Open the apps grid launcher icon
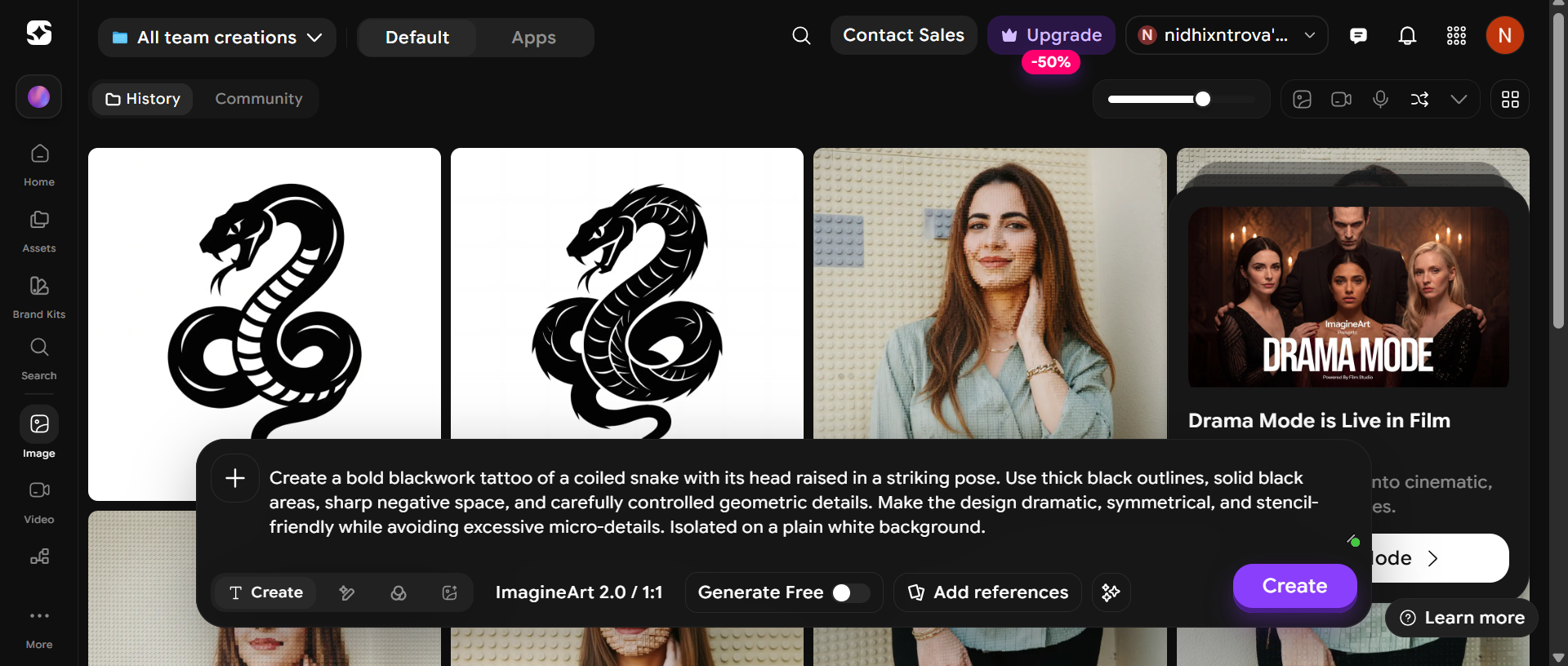Viewport: 1568px width, 666px height. coord(1456,35)
